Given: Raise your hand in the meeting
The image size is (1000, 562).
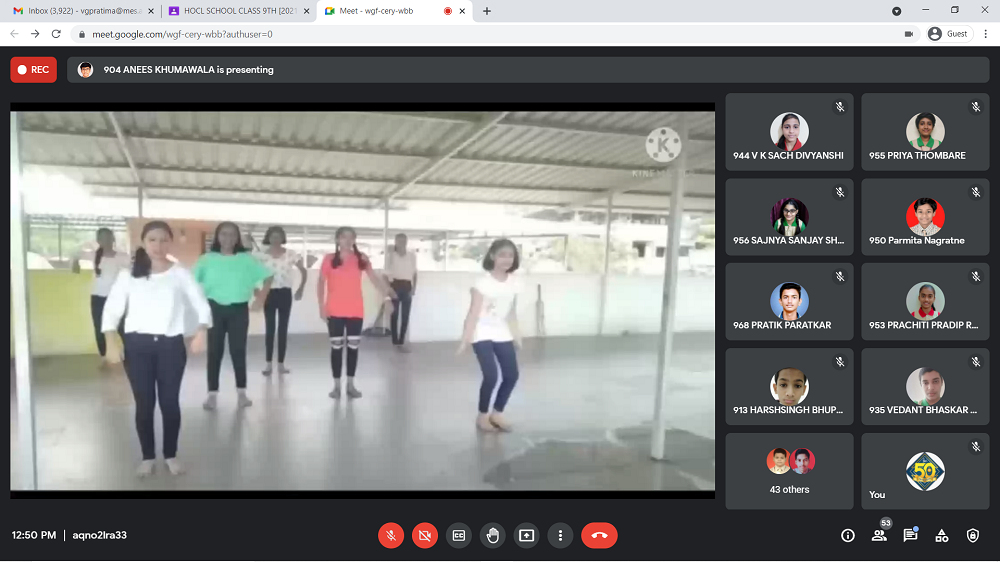Looking at the screenshot, I should (493, 535).
